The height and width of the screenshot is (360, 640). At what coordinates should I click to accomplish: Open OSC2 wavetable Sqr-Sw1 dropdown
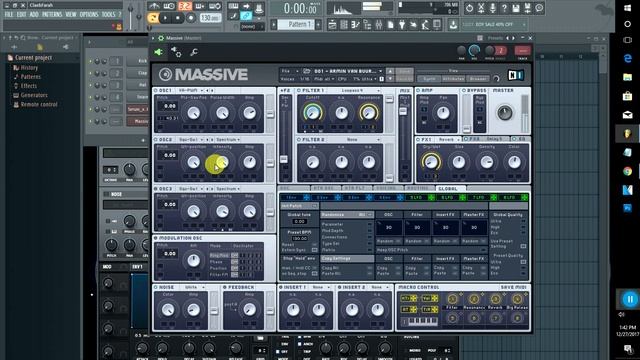pos(191,140)
